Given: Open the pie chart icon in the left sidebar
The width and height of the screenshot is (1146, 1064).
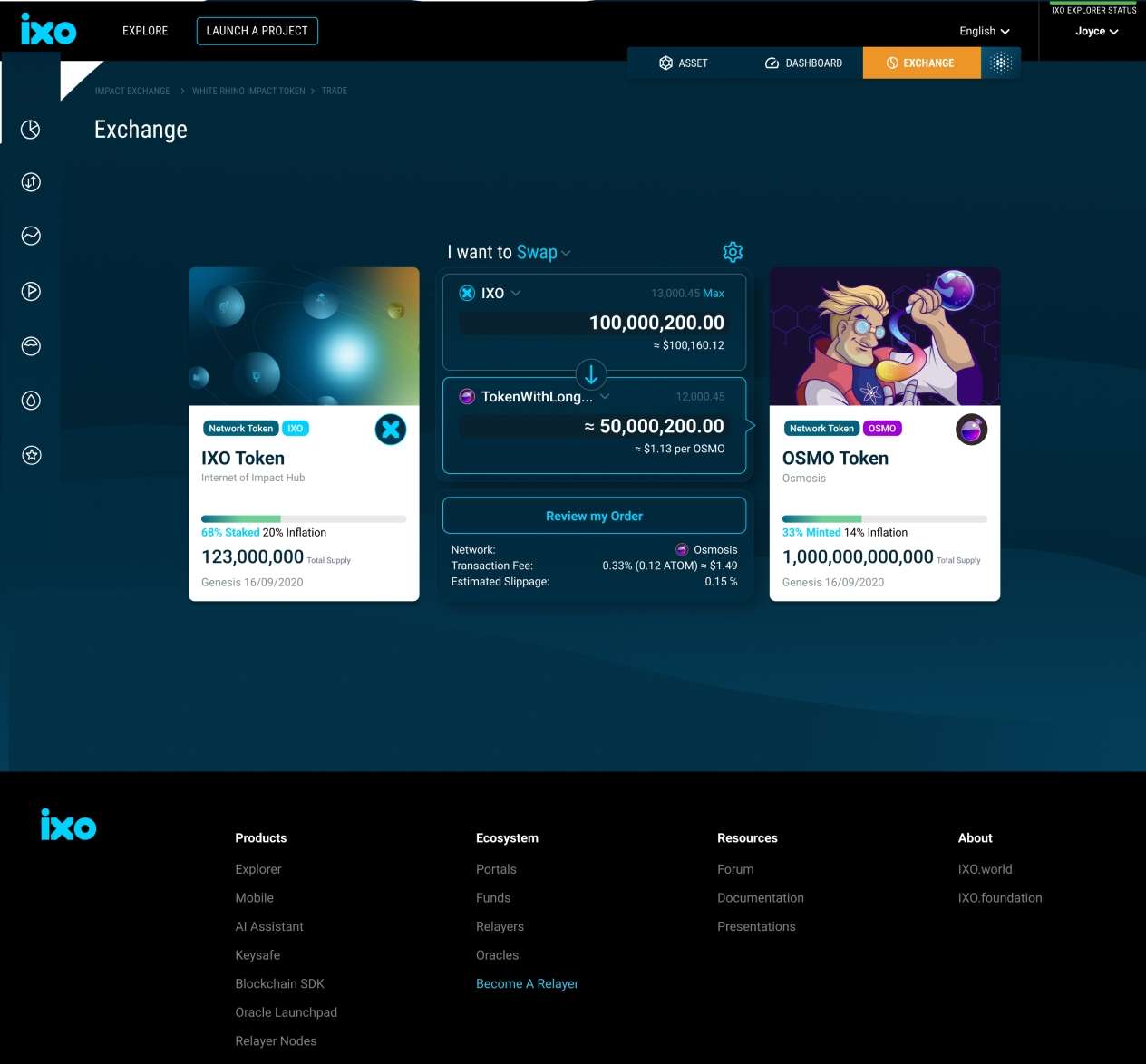Looking at the screenshot, I should (x=31, y=129).
